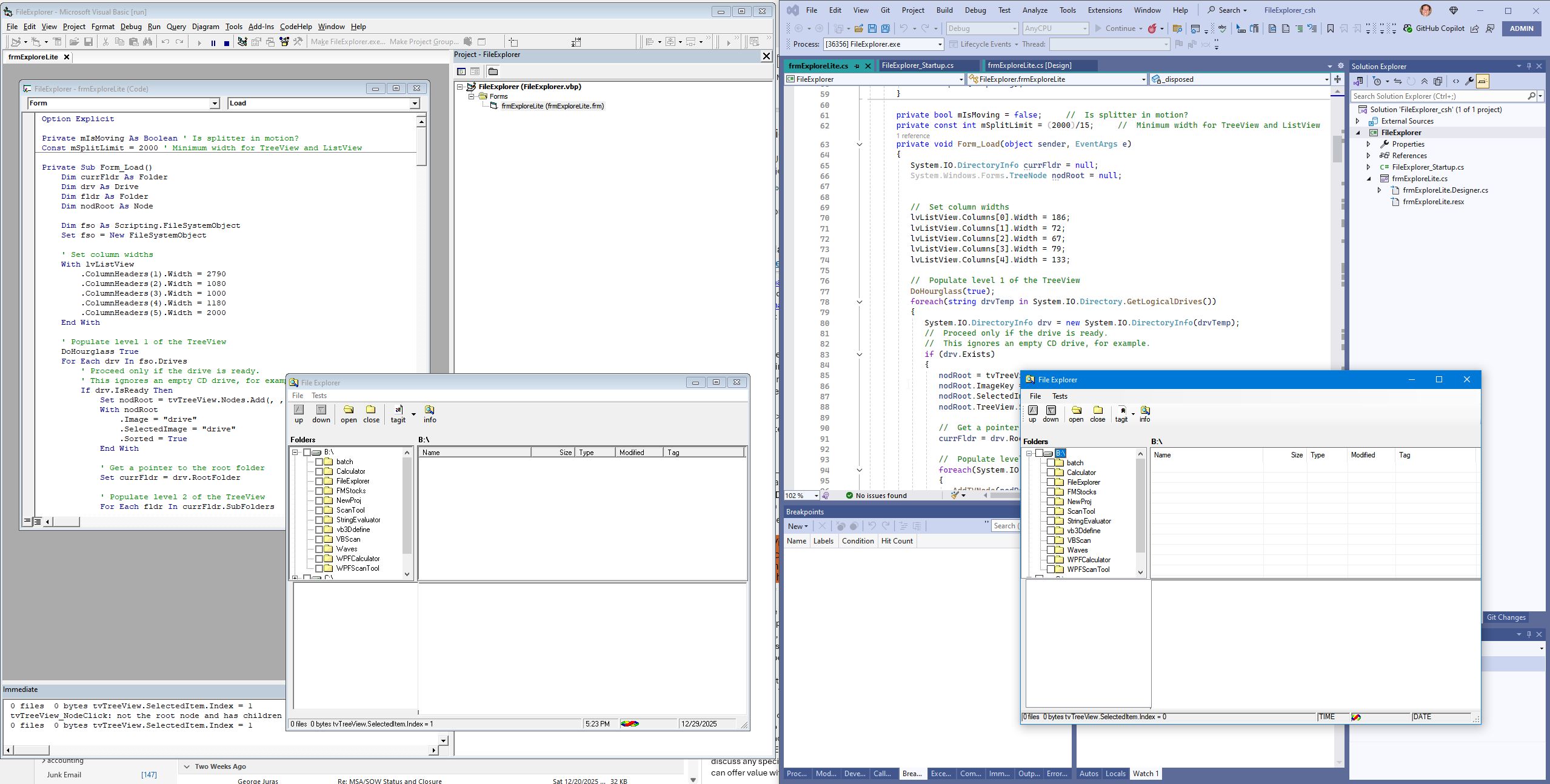Expand the References node in Solution Explorer

[1369, 155]
